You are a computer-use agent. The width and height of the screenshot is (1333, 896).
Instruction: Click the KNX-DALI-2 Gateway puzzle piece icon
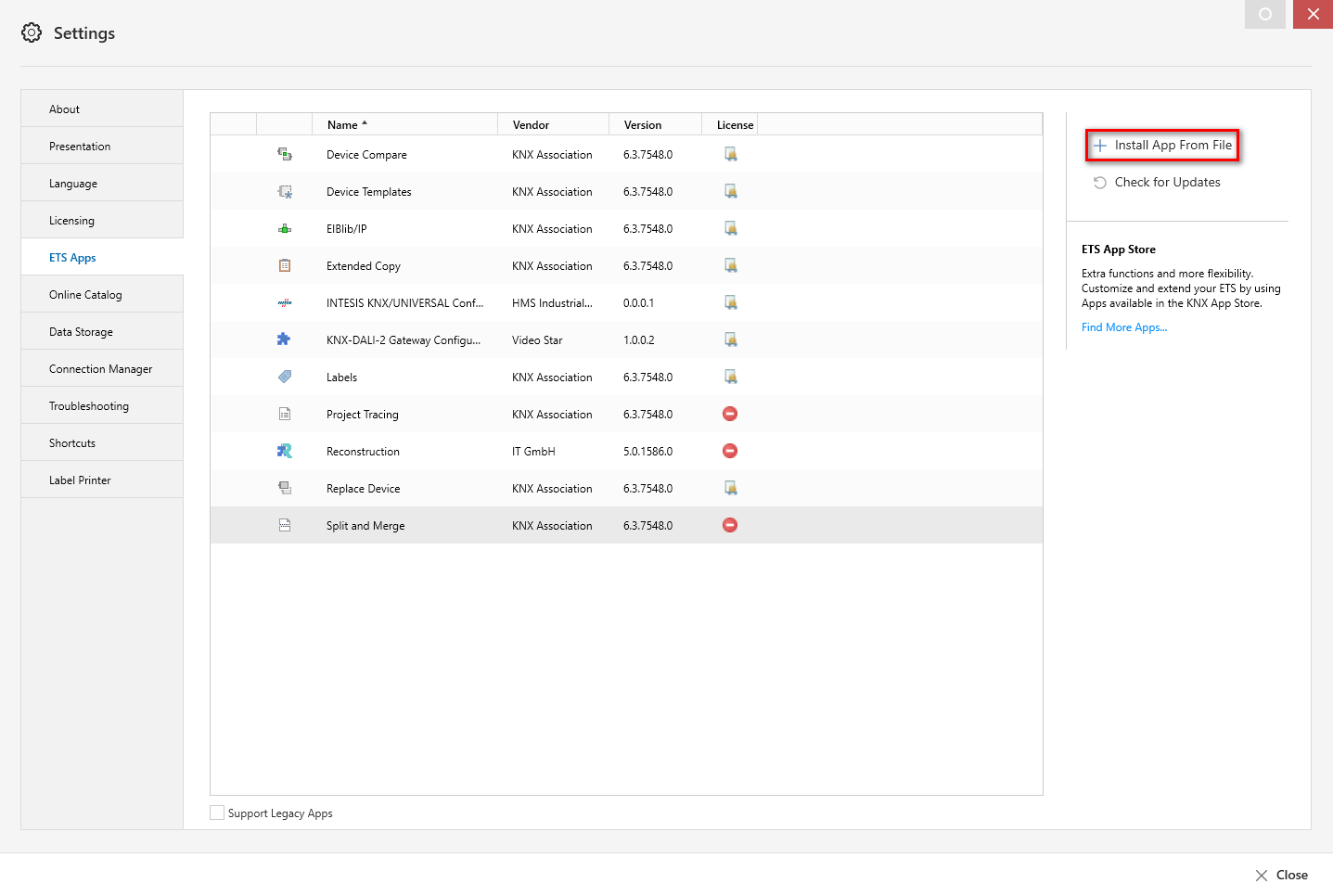point(284,339)
